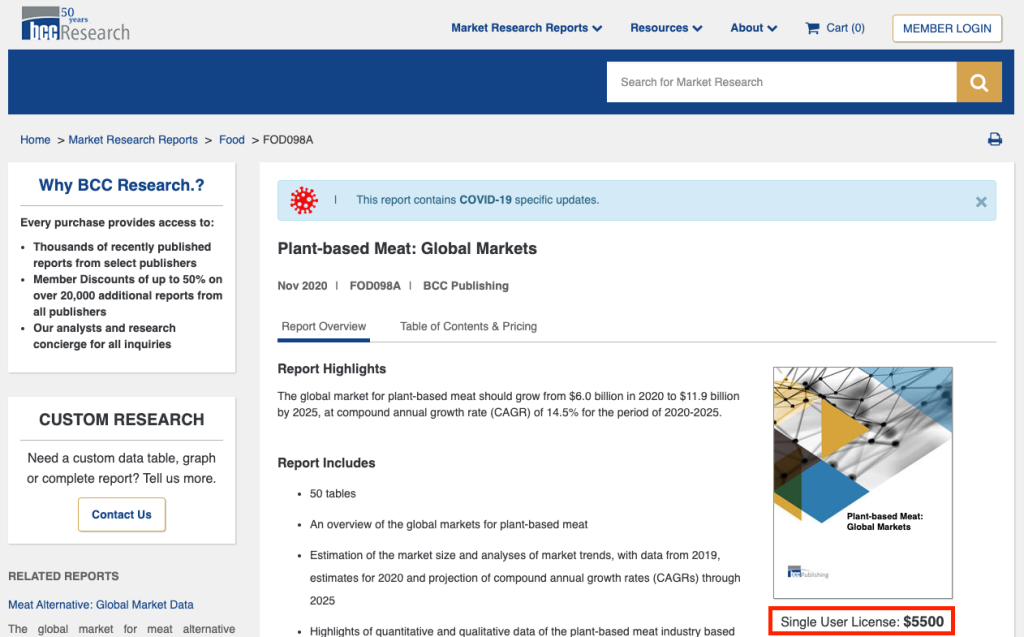Image resolution: width=1024 pixels, height=637 pixels.
Task: Click the magnifier search button
Action: (x=979, y=82)
